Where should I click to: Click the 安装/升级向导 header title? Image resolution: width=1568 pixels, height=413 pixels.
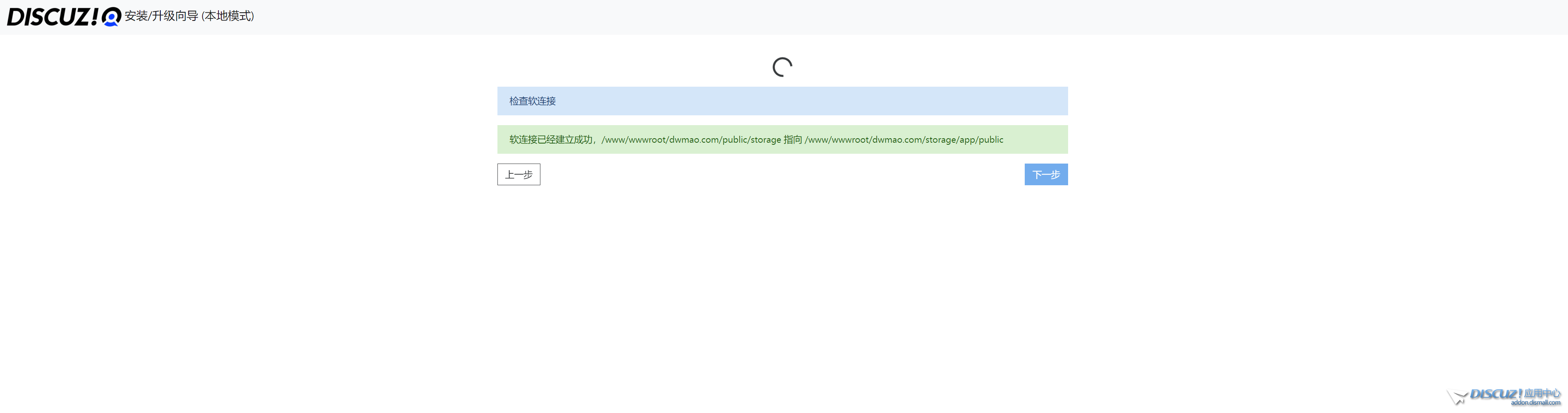pyautogui.click(x=161, y=16)
